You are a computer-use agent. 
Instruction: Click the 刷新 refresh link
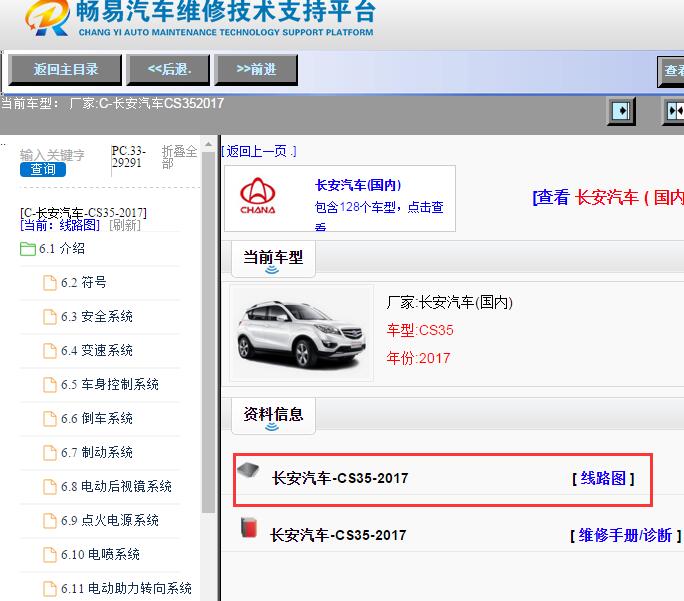(x=125, y=225)
